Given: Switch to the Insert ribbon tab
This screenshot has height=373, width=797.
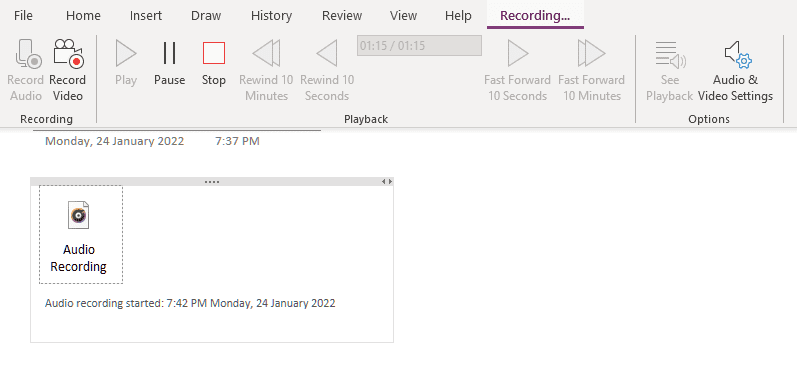Looking at the screenshot, I should [146, 15].
